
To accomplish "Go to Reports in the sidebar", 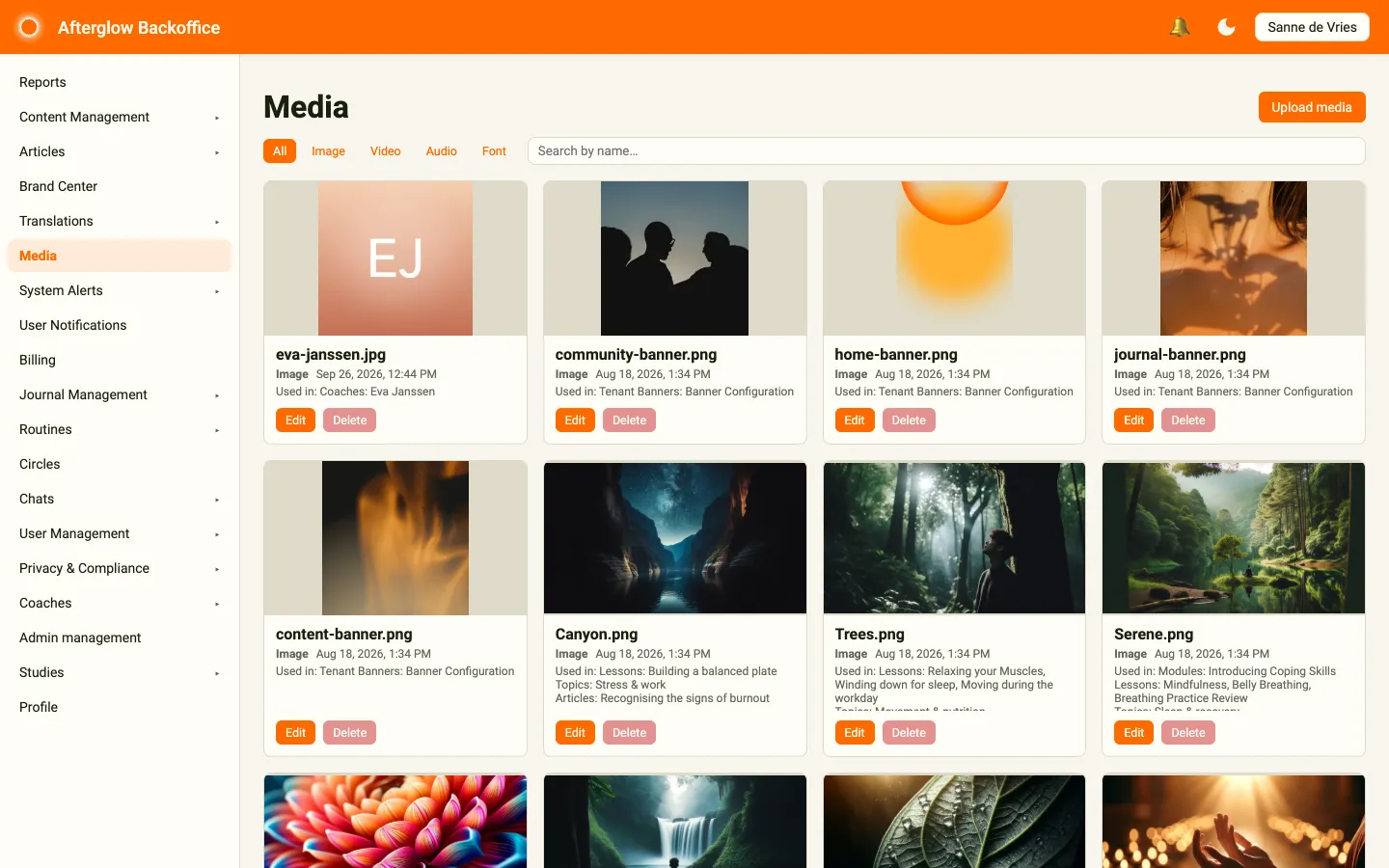I will pos(120,82).
